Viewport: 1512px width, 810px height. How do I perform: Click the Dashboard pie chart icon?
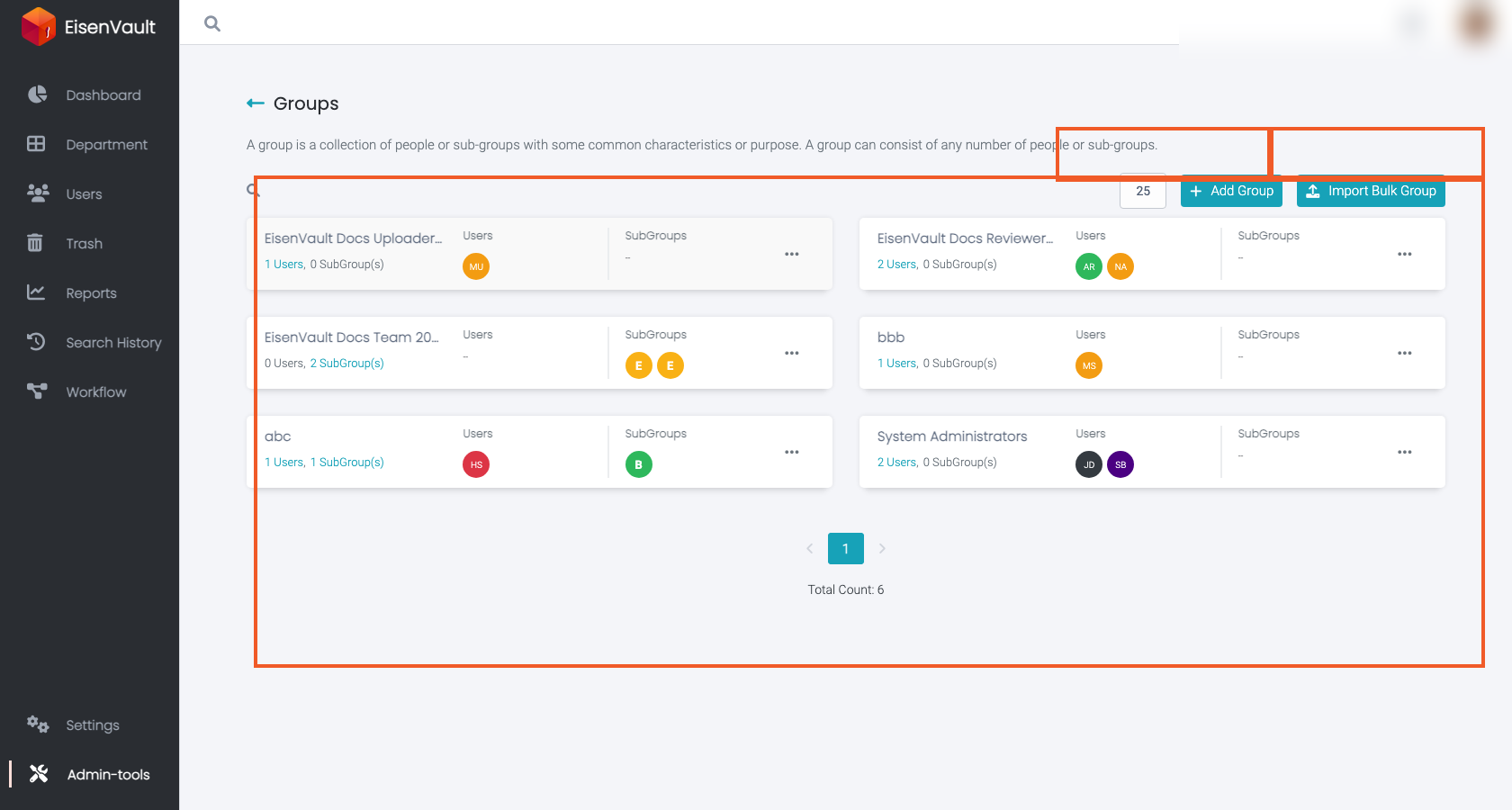click(x=37, y=94)
